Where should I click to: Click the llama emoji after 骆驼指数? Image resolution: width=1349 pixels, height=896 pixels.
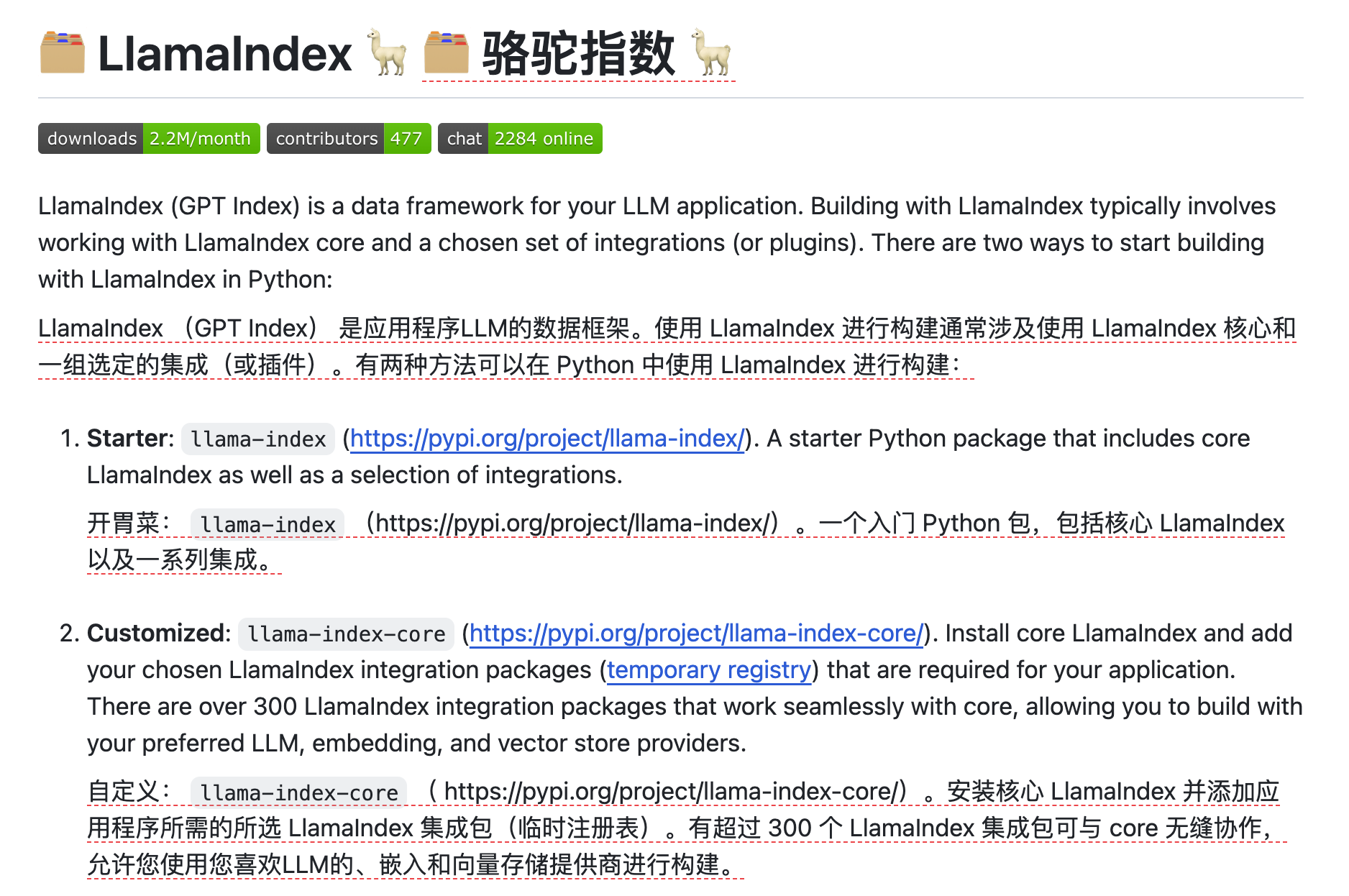coord(711,53)
